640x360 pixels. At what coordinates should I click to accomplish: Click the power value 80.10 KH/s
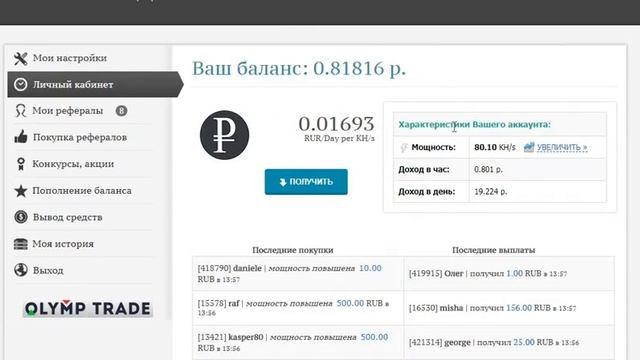tap(495, 147)
